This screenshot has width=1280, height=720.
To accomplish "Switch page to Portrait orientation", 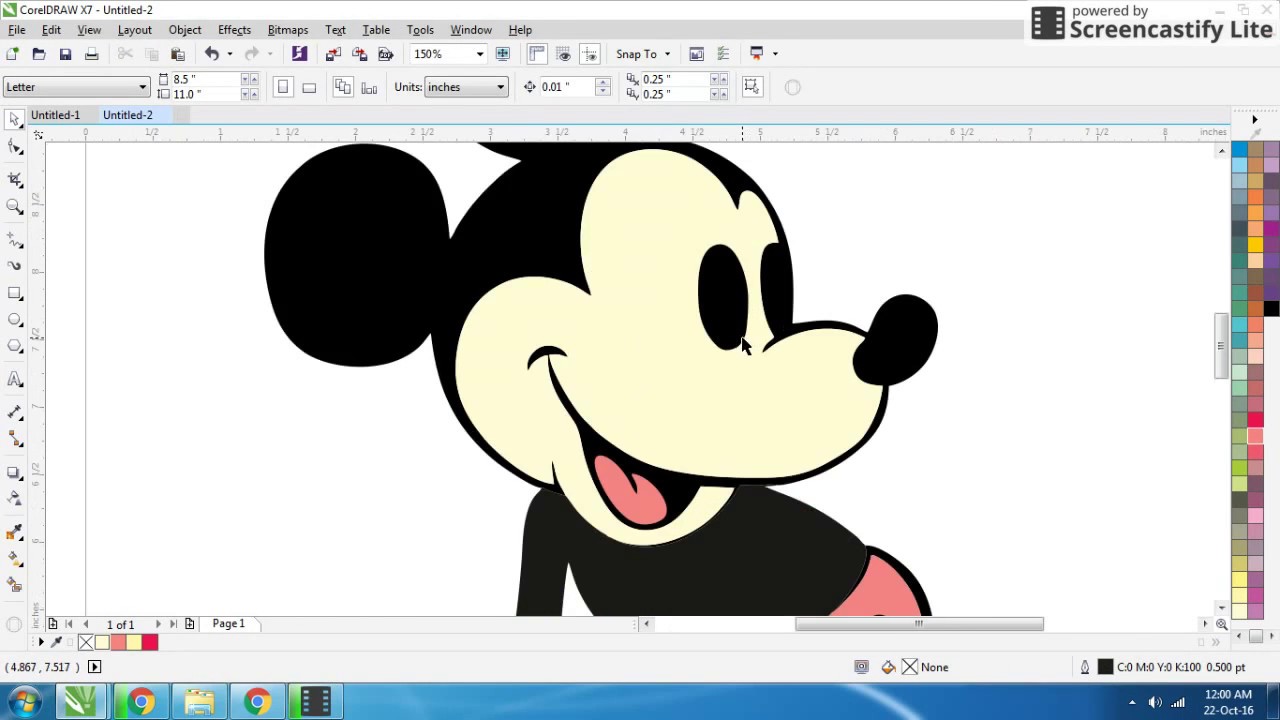I will tap(283, 87).
